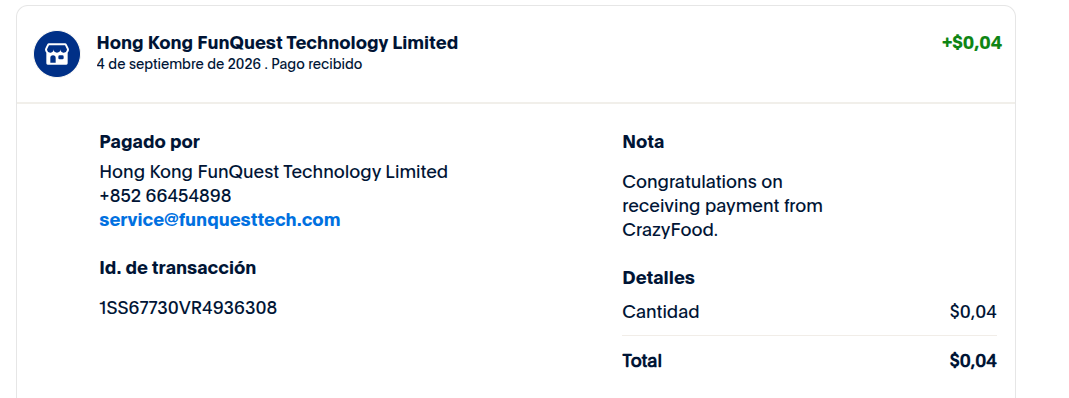Select the payer name under Pagado por
The image size is (1069, 398).
pos(273,172)
